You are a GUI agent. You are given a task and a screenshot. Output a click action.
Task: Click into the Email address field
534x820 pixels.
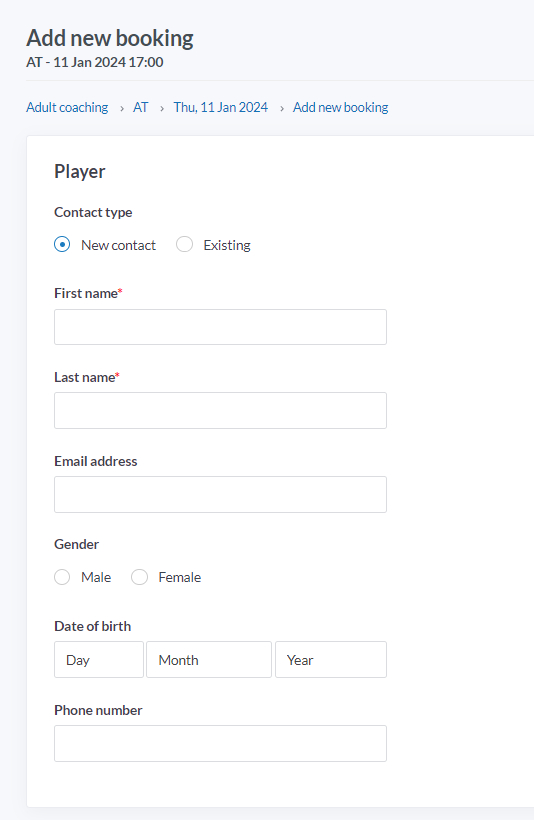[220, 494]
